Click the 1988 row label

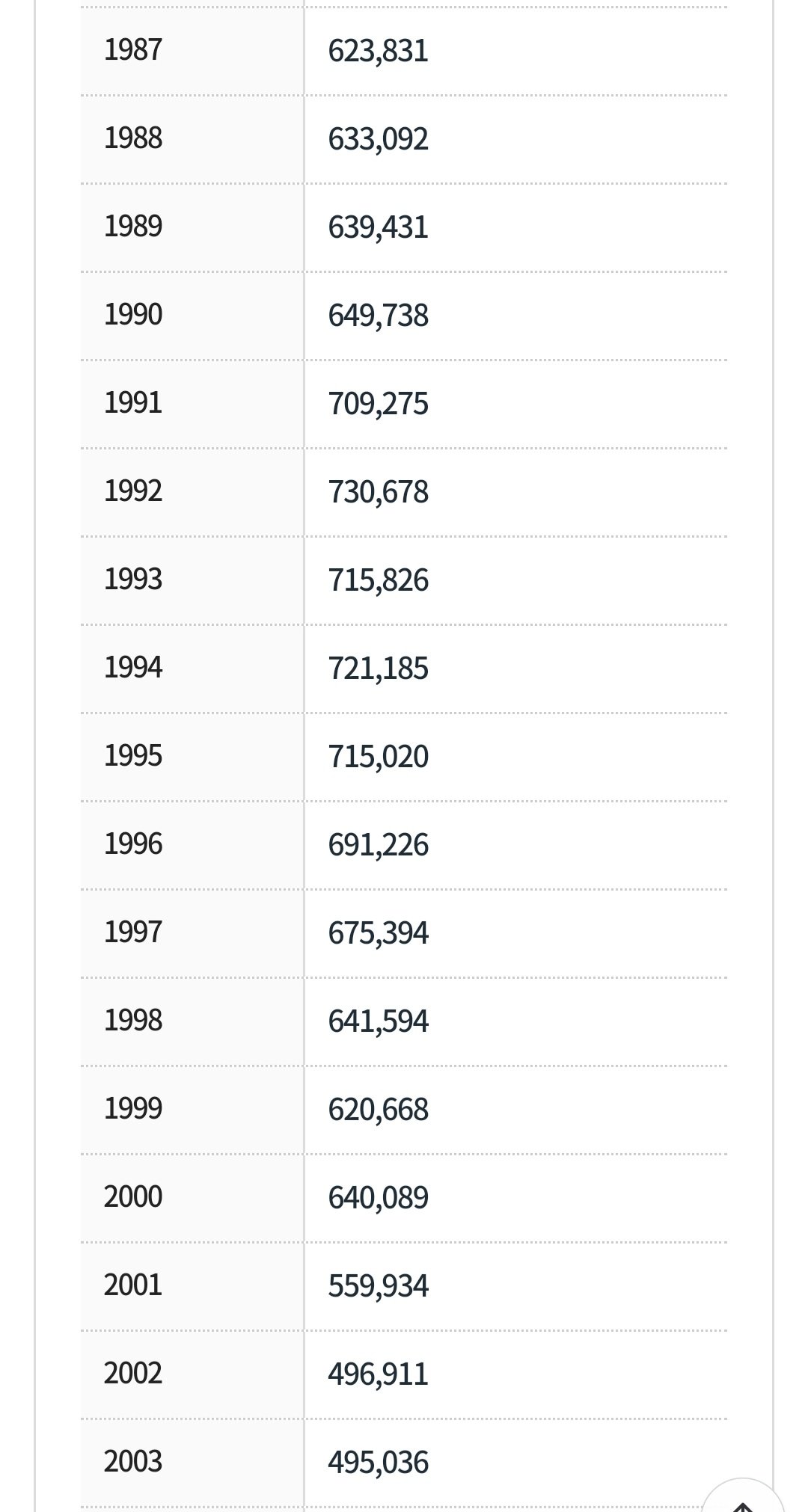pyautogui.click(x=133, y=138)
